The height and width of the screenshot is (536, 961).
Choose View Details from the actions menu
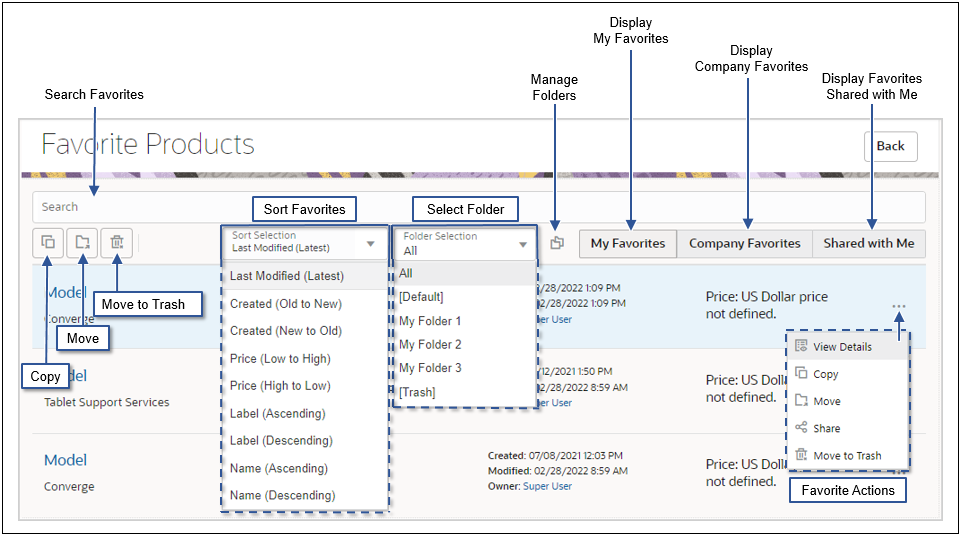842,347
